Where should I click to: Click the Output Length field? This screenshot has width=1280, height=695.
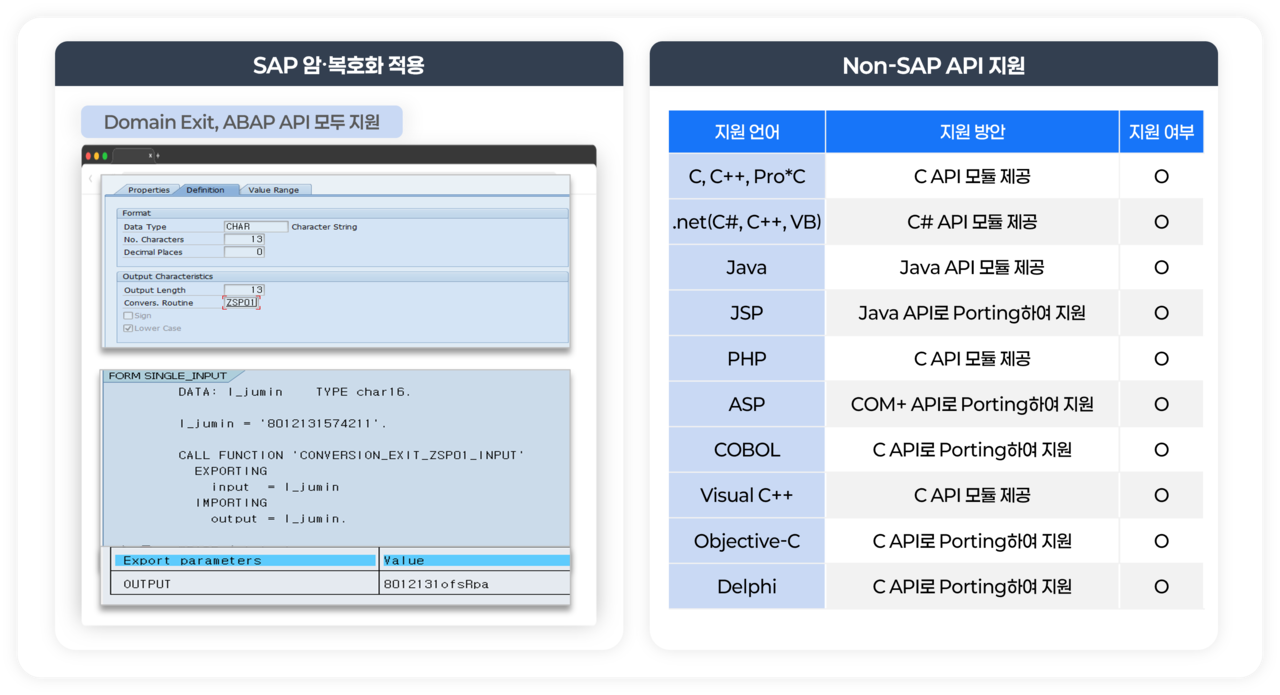click(x=244, y=290)
